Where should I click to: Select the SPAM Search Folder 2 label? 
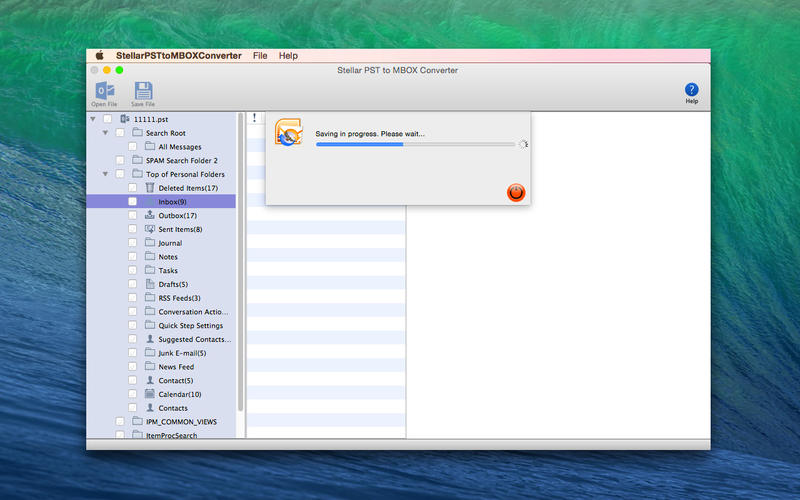[182, 160]
